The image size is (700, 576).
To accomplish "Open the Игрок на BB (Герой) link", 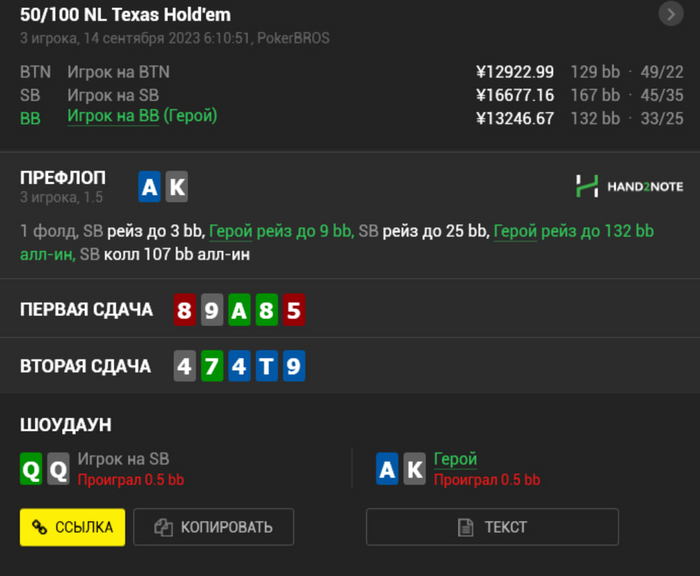I will (142, 116).
